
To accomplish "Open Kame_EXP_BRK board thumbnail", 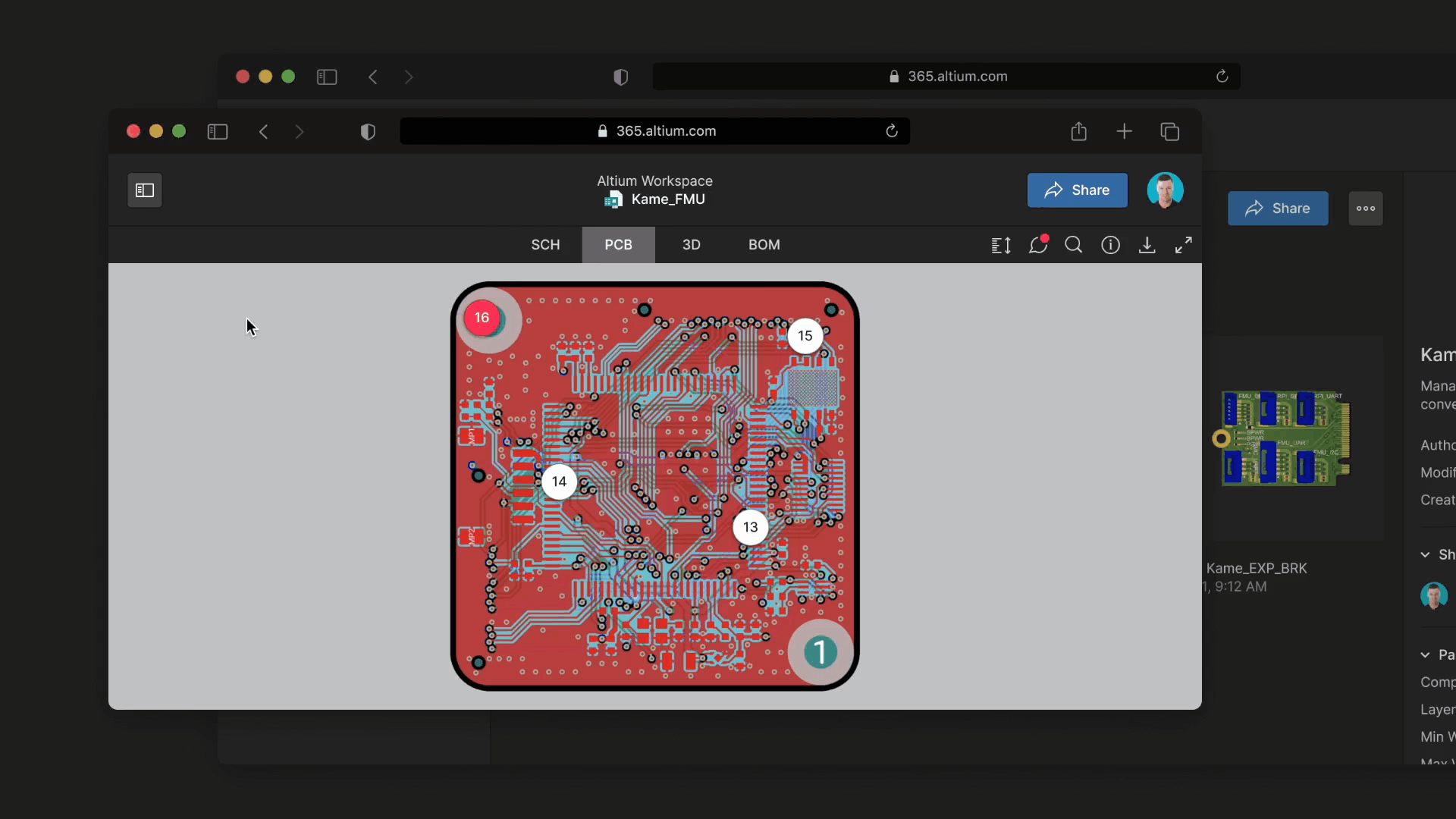I will (1285, 438).
